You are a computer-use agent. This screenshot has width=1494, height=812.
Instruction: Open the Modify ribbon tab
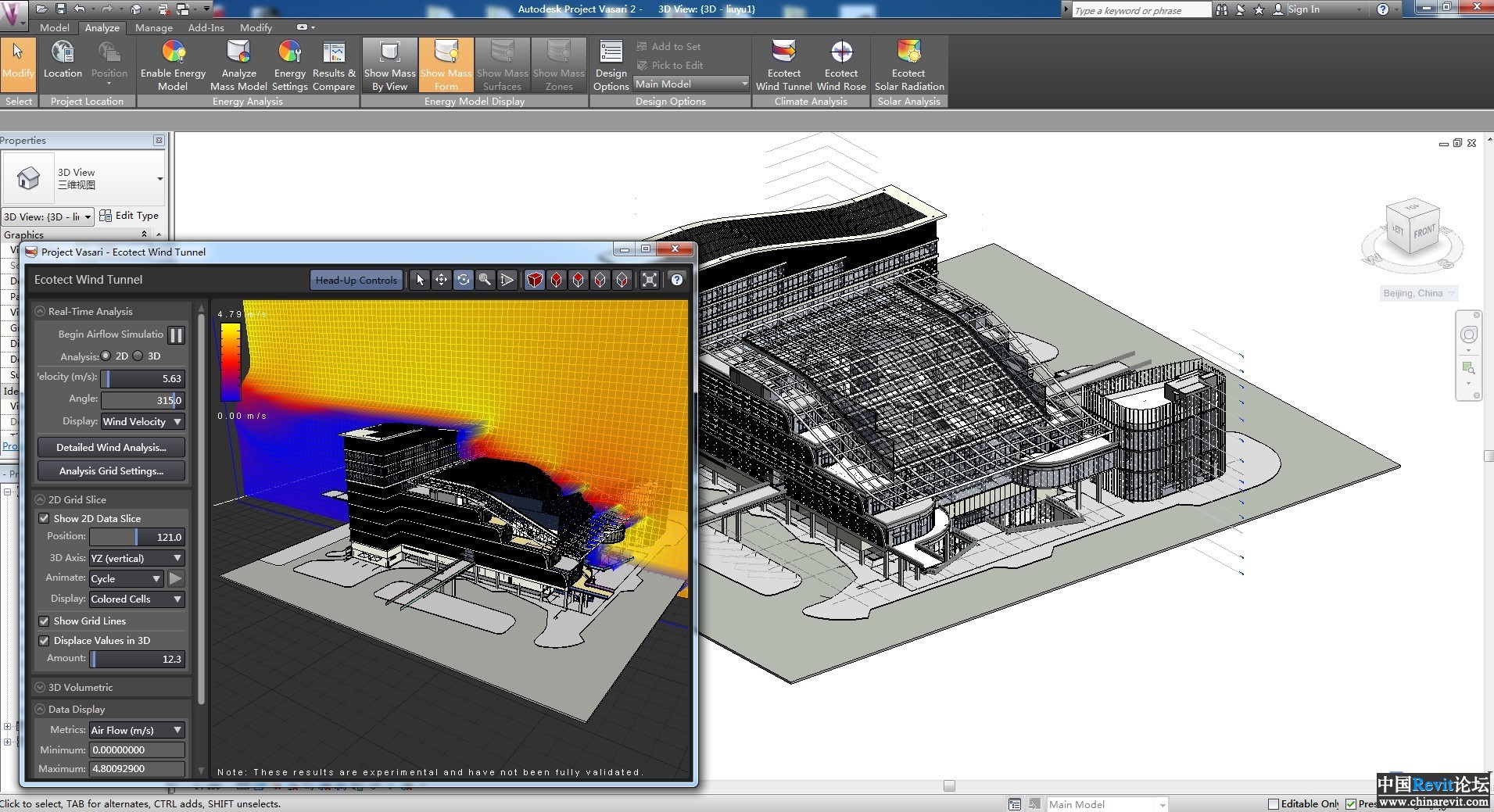(x=256, y=27)
